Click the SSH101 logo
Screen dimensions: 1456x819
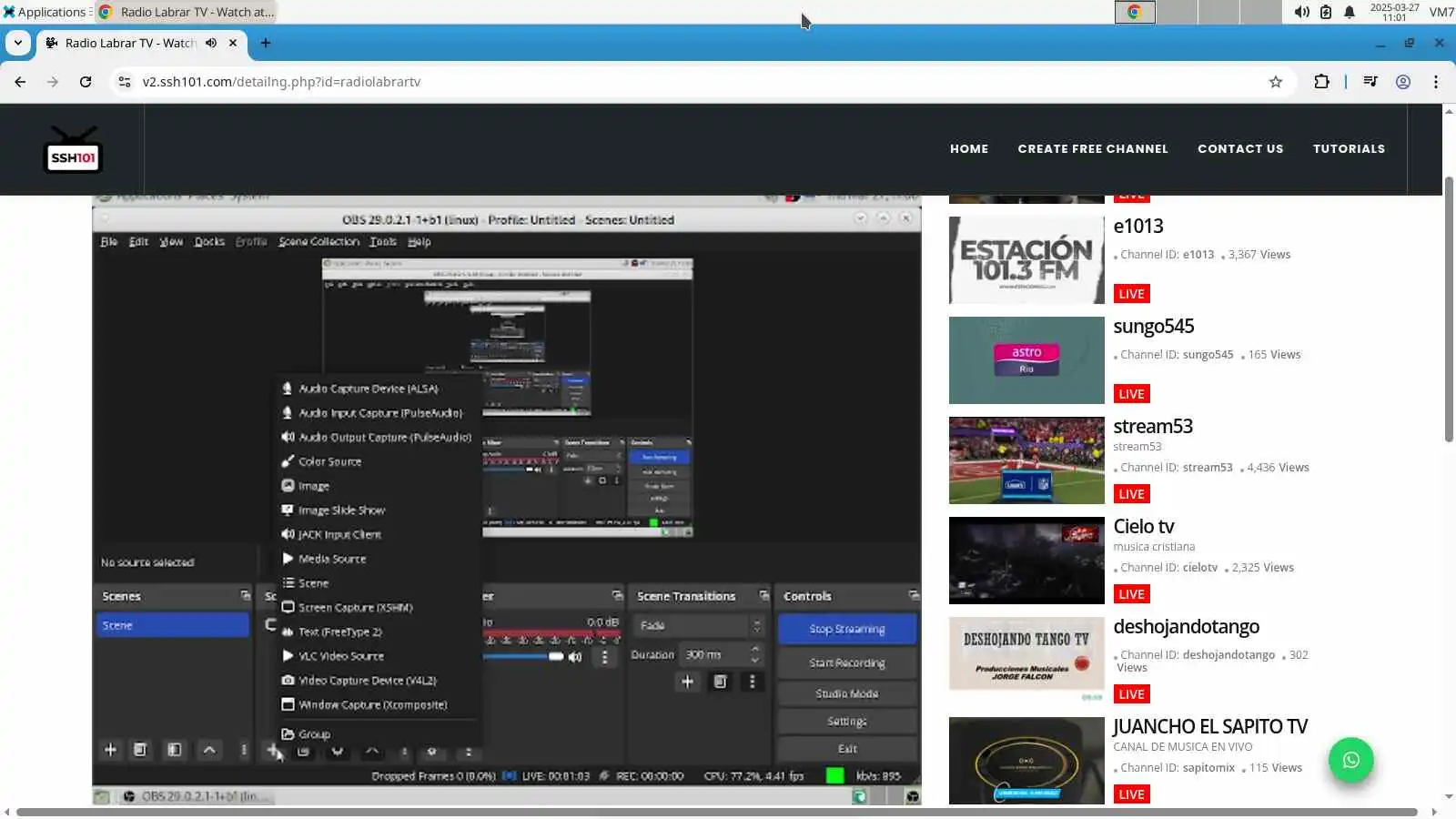pos(73,150)
